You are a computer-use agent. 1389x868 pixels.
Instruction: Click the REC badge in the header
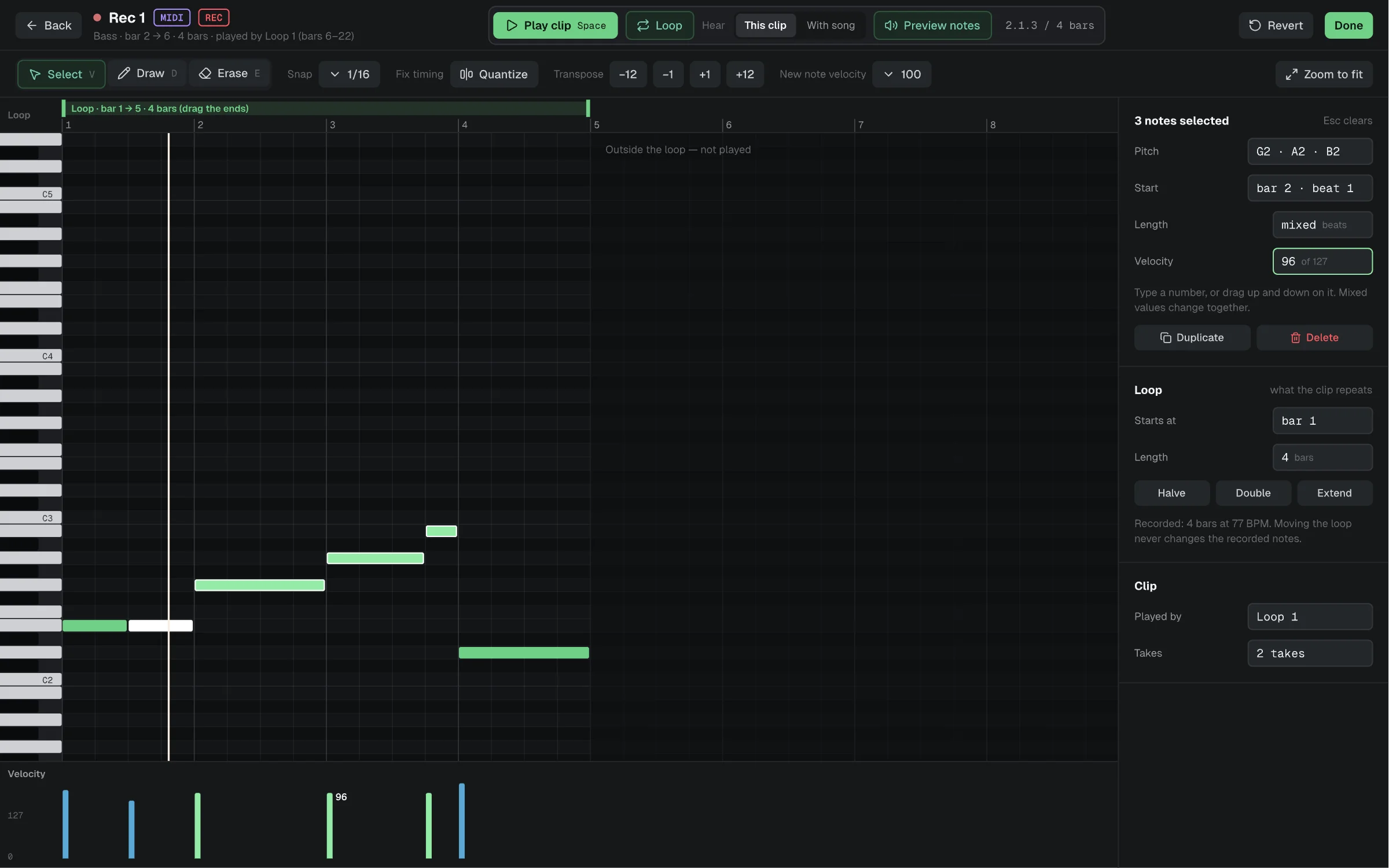click(214, 17)
